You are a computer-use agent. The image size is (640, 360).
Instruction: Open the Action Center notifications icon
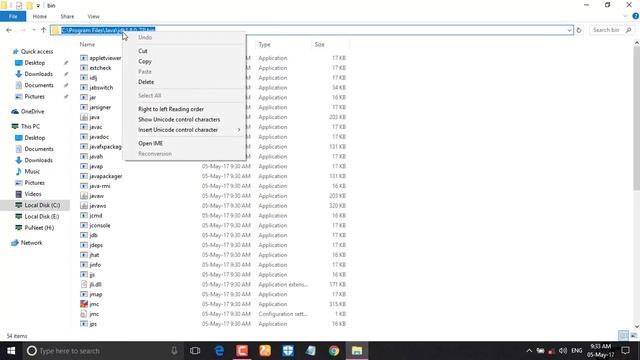pos(626,351)
